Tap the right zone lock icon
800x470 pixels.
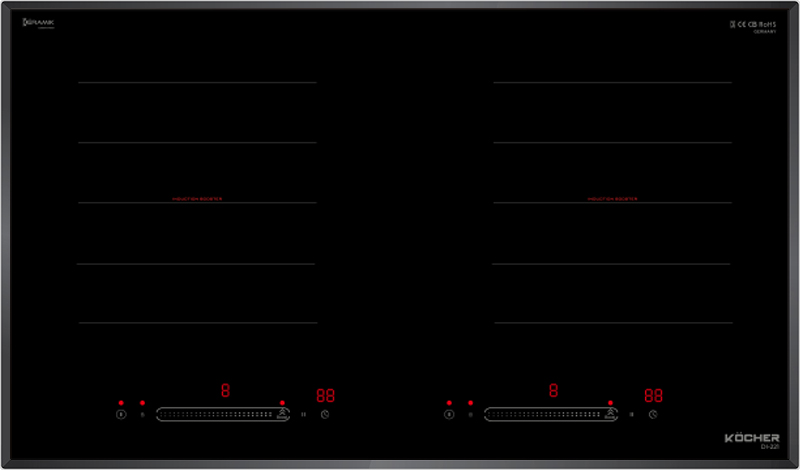(x=470, y=414)
